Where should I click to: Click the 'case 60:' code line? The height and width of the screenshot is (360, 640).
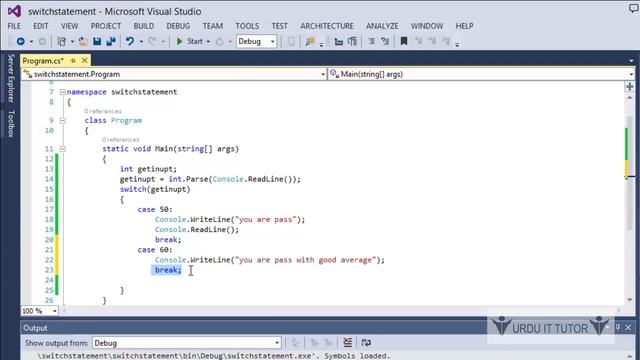tap(155, 250)
